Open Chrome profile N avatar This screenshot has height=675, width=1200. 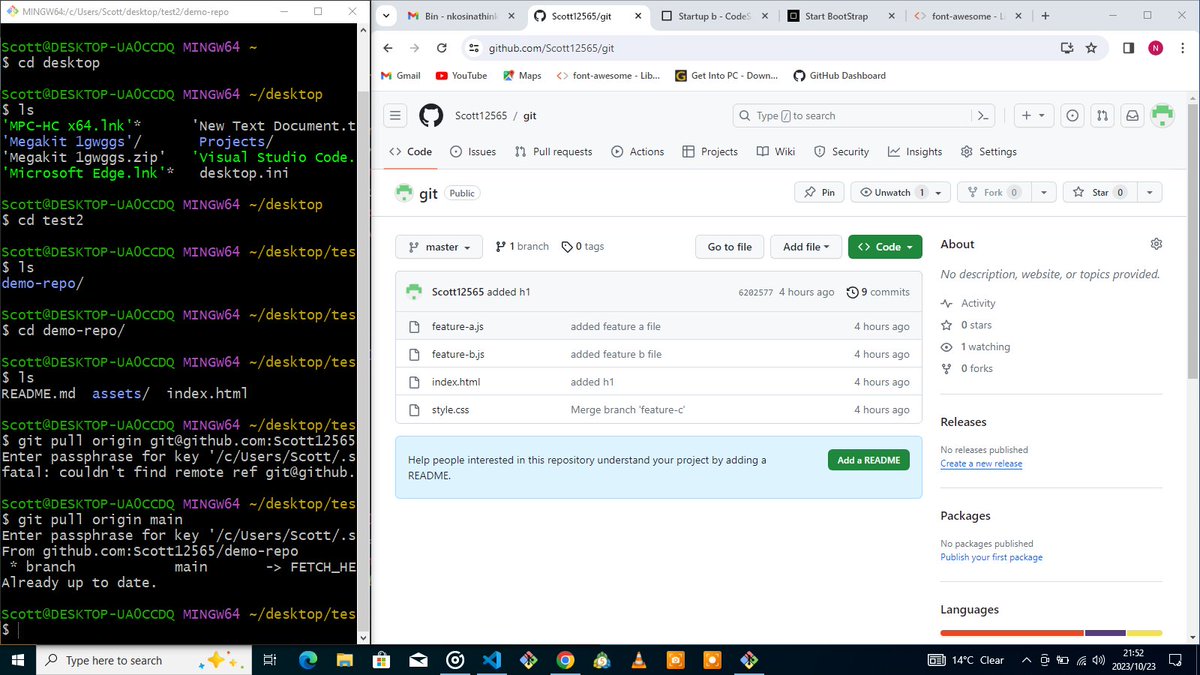(x=1155, y=48)
